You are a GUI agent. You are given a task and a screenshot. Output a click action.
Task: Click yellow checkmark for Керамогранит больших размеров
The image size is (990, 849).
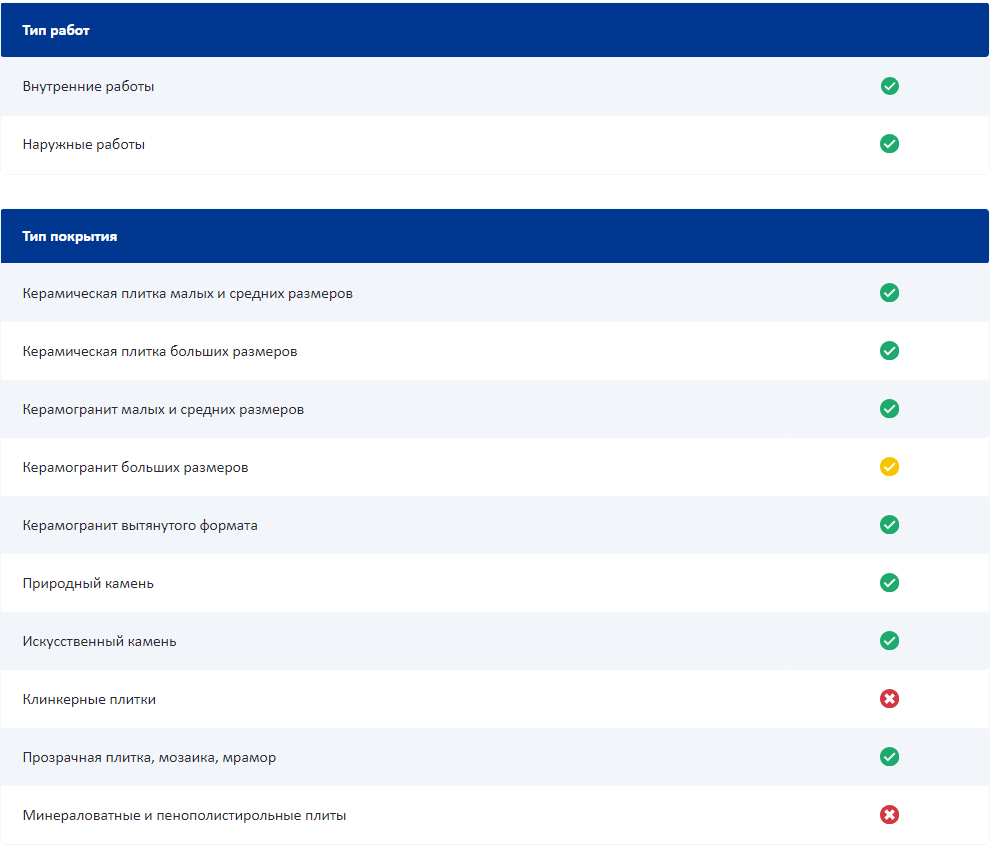pyautogui.click(x=889, y=467)
